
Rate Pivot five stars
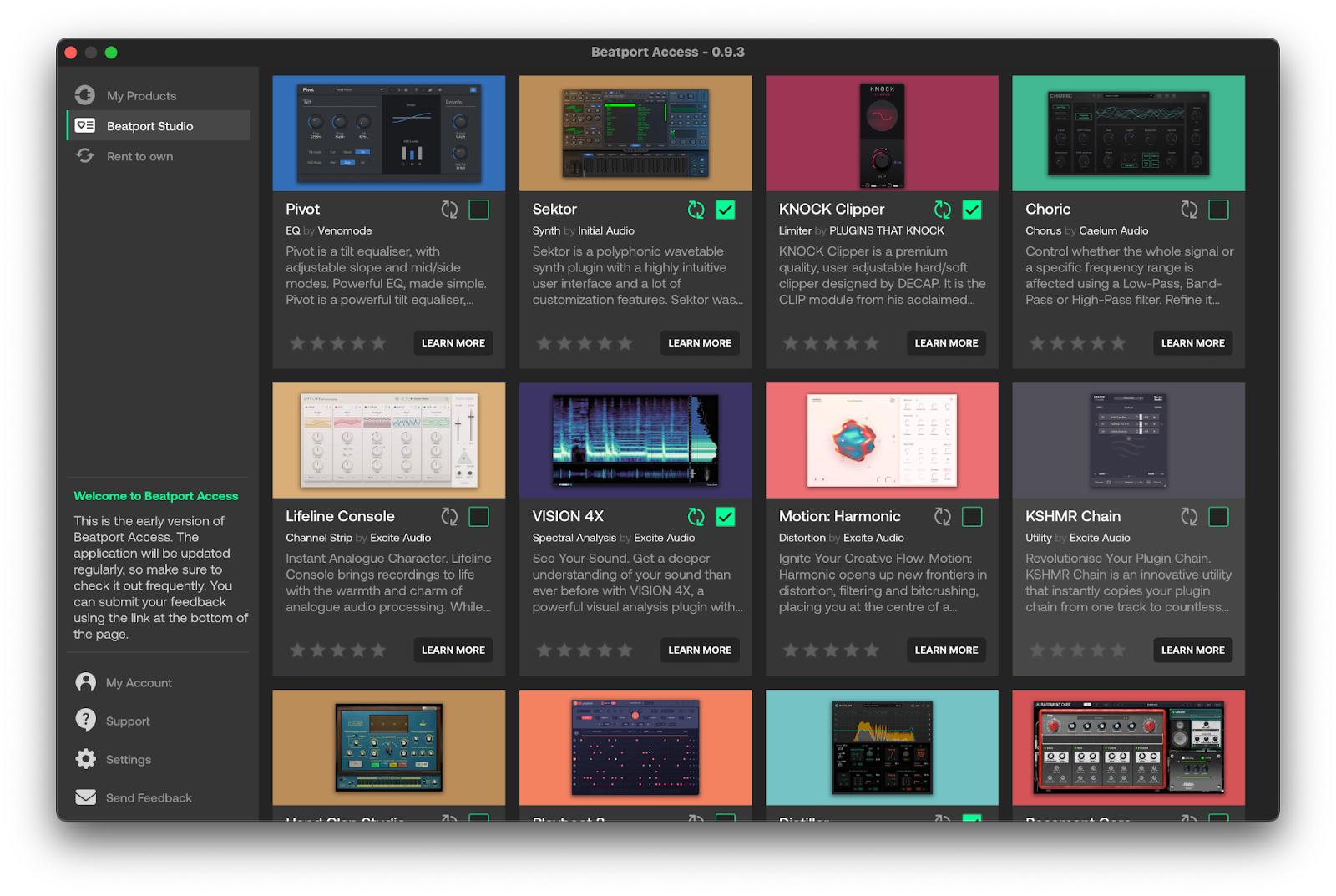(x=377, y=342)
